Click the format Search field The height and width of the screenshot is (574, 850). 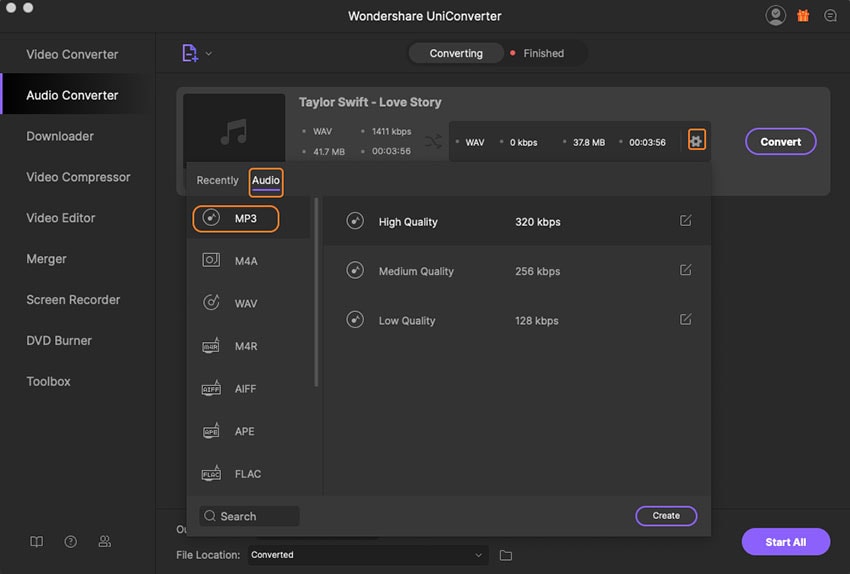249,516
